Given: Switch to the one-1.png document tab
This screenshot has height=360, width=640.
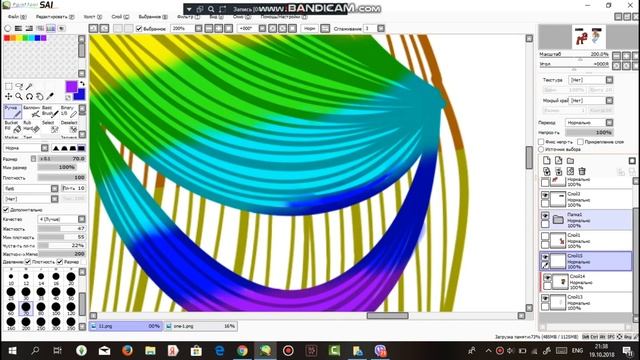Looking at the screenshot, I should click(x=201, y=326).
